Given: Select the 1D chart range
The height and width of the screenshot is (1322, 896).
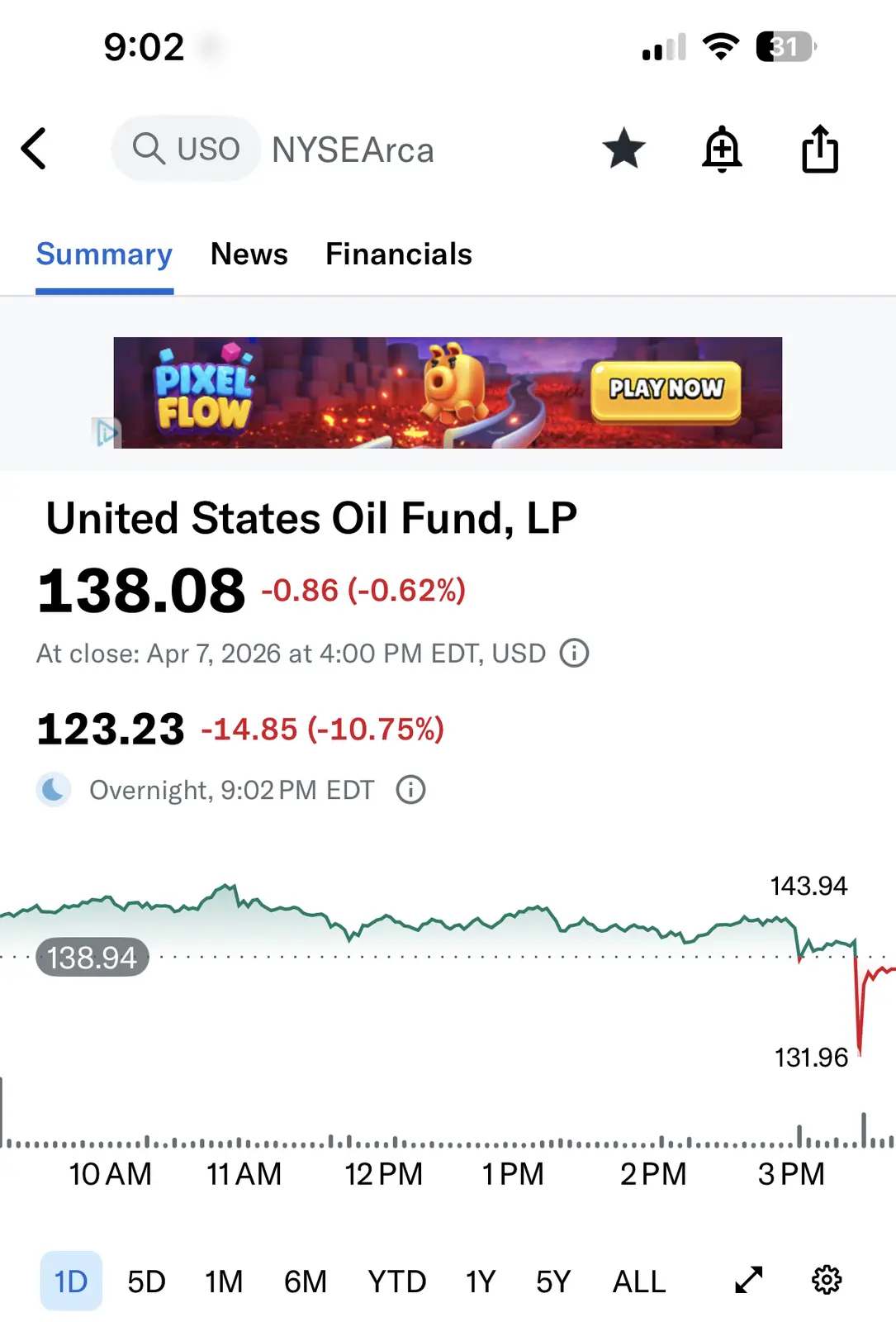Looking at the screenshot, I should click(x=71, y=1282).
